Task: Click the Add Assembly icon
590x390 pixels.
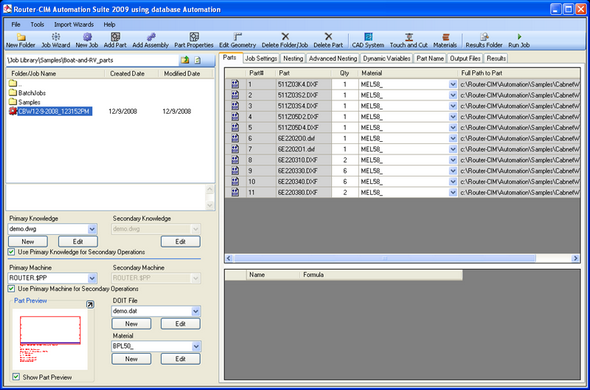Action: [x=151, y=41]
